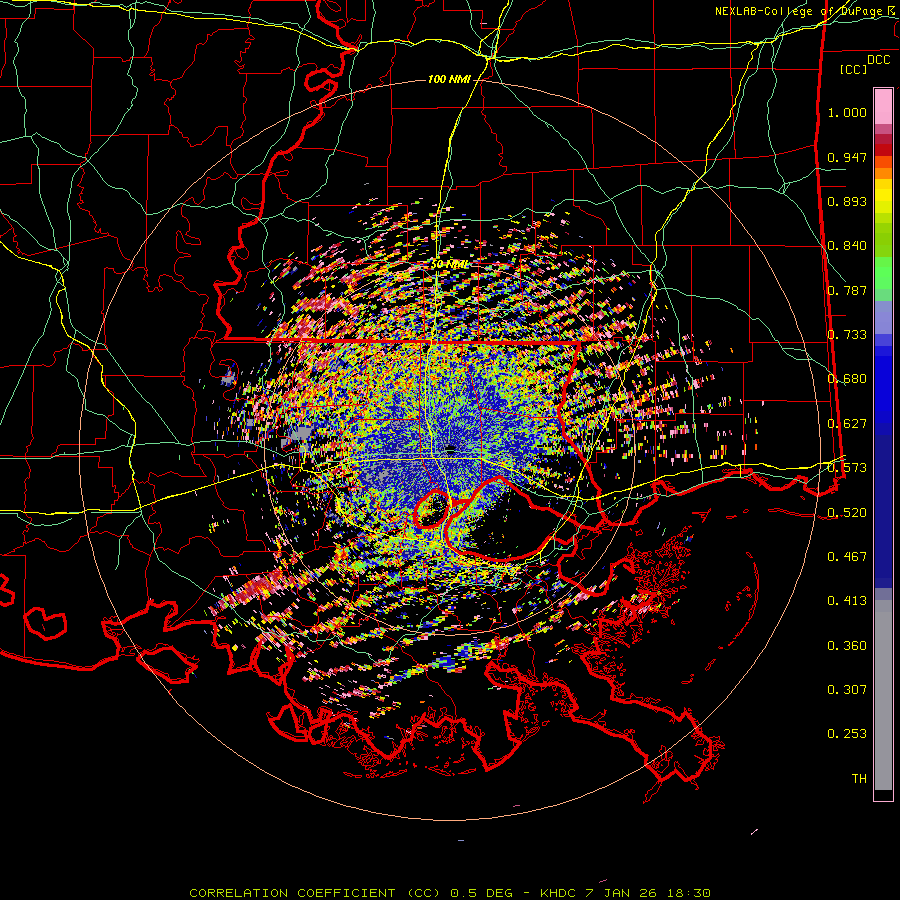This screenshot has height=900, width=900.
Task: Click the DCC product label
Action: click(879, 60)
